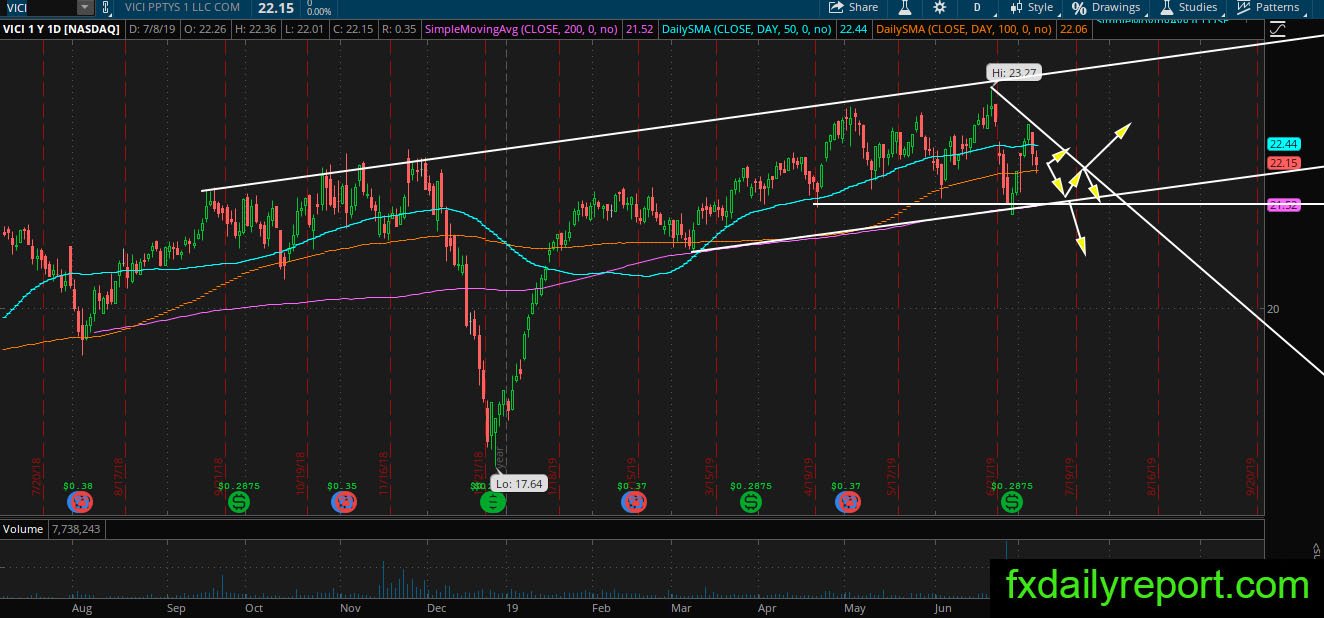Click the Aug label on time axis
The width and height of the screenshot is (1324, 618).
pos(81,608)
